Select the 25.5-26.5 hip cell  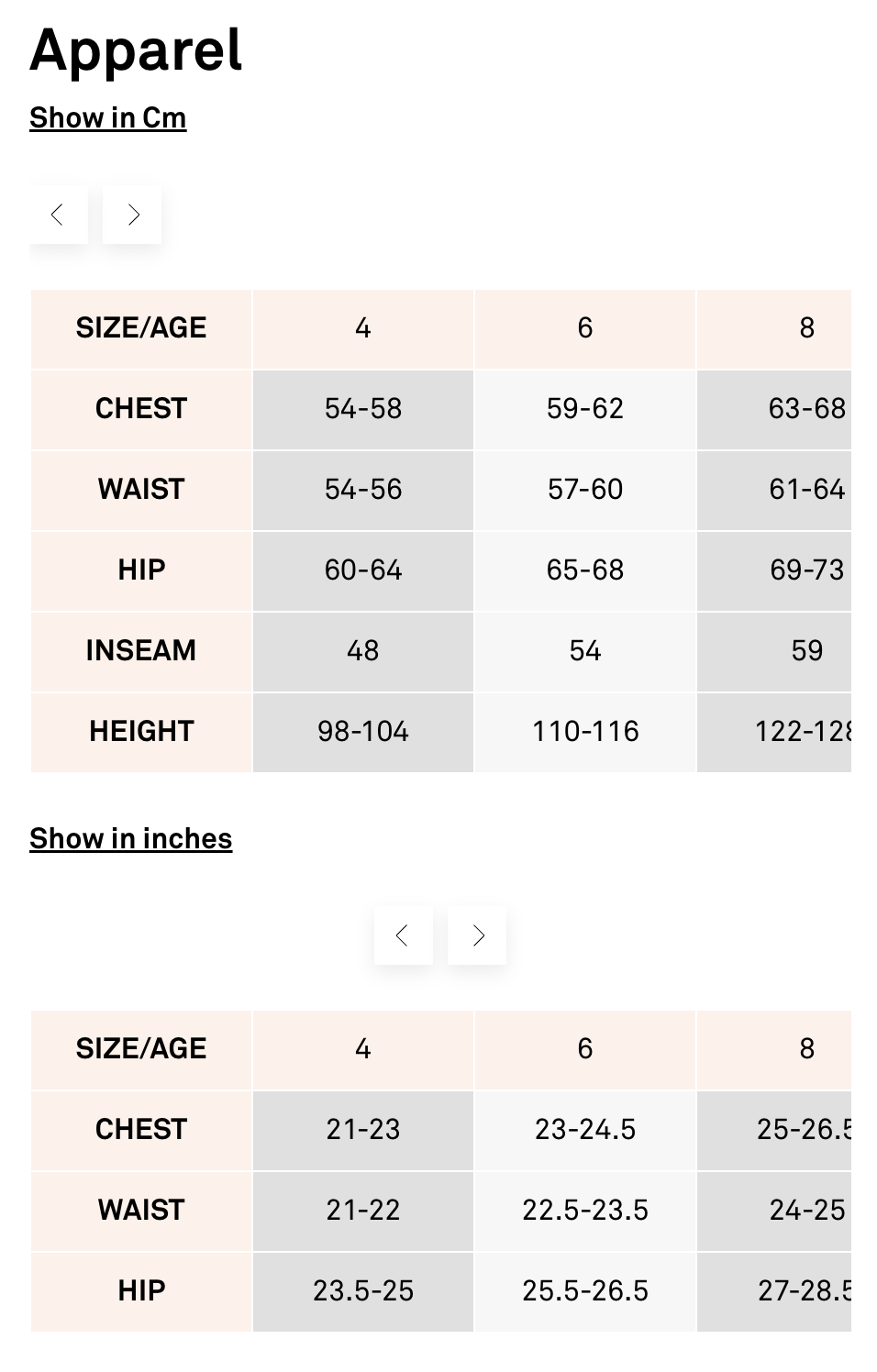(585, 1291)
